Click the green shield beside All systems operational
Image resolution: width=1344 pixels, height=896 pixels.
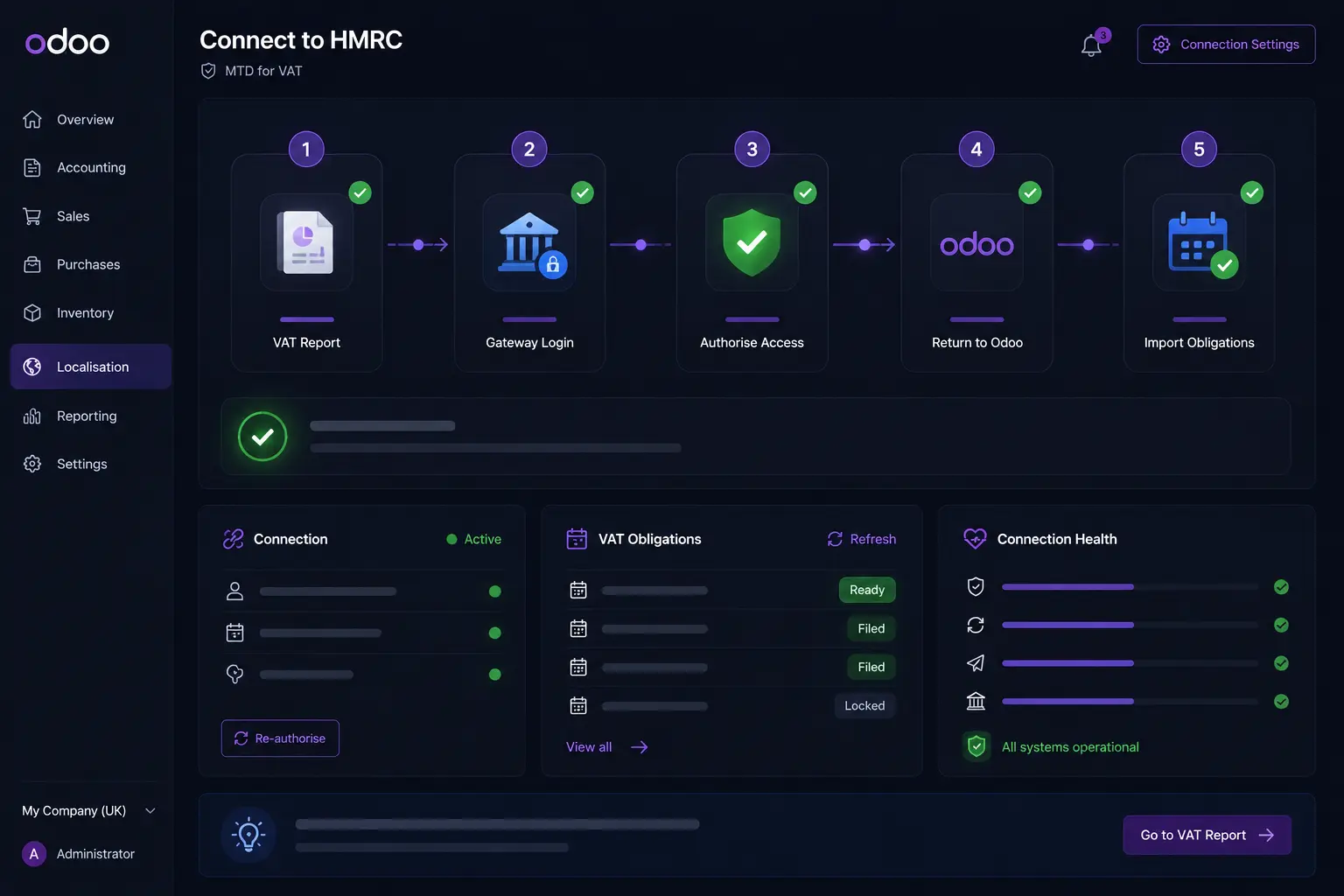(976, 746)
